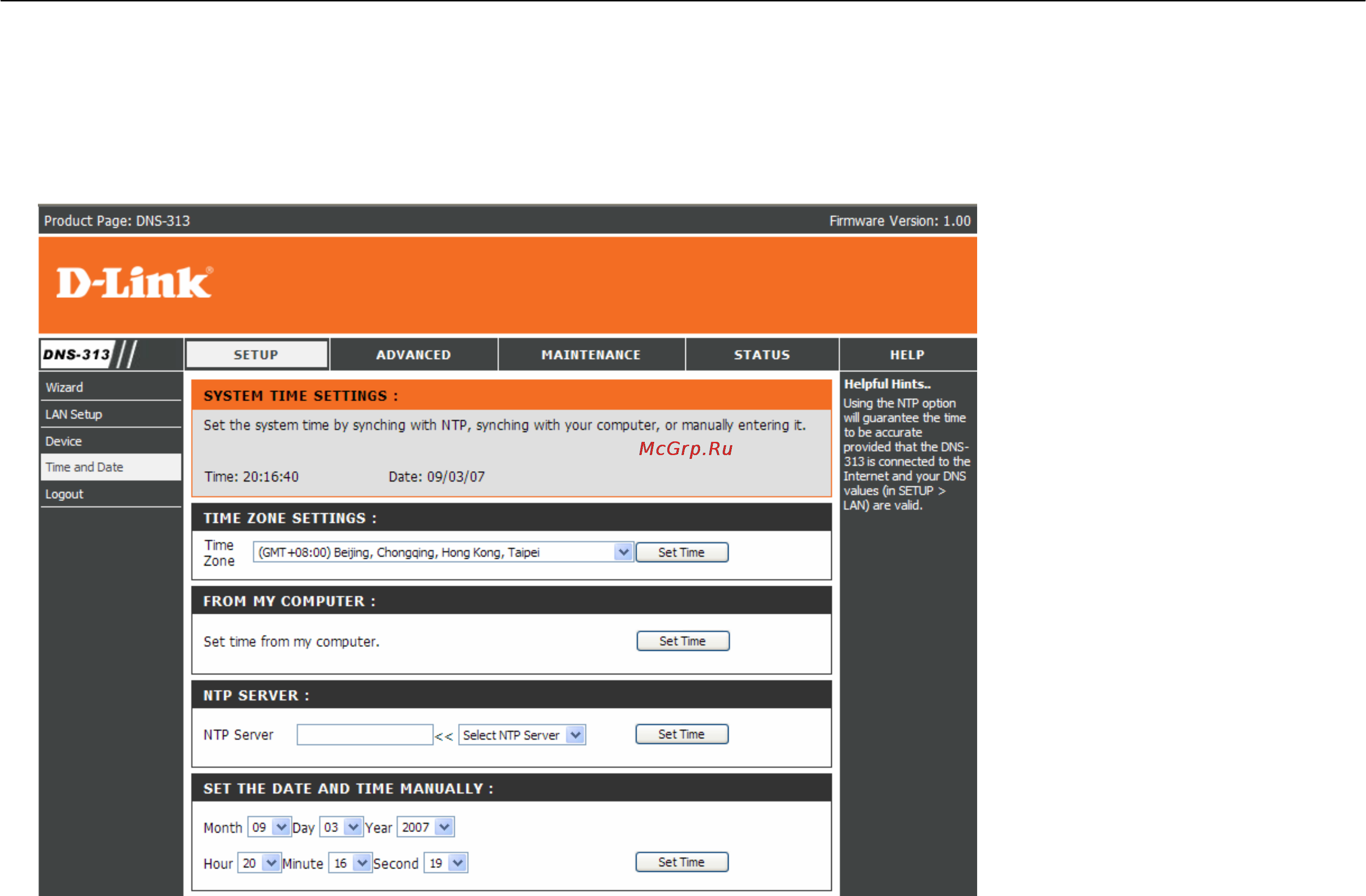Click the Firmware Version: 1.00 text

[899, 221]
